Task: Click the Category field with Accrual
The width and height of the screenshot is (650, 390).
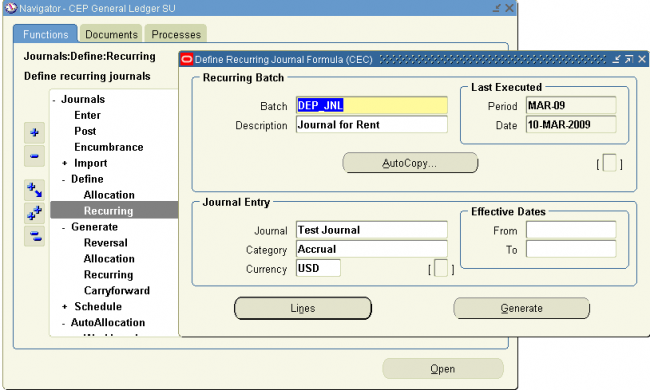Action: coord(372,249)
